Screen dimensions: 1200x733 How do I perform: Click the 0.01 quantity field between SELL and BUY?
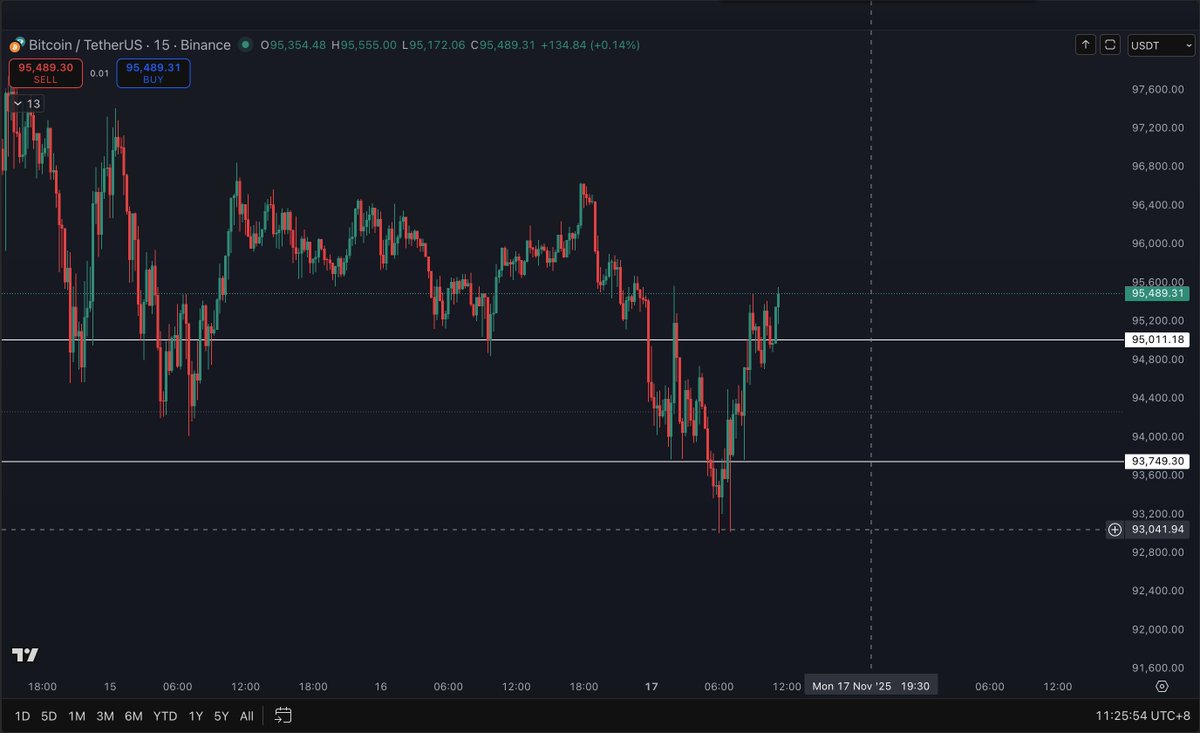(99, 73)
